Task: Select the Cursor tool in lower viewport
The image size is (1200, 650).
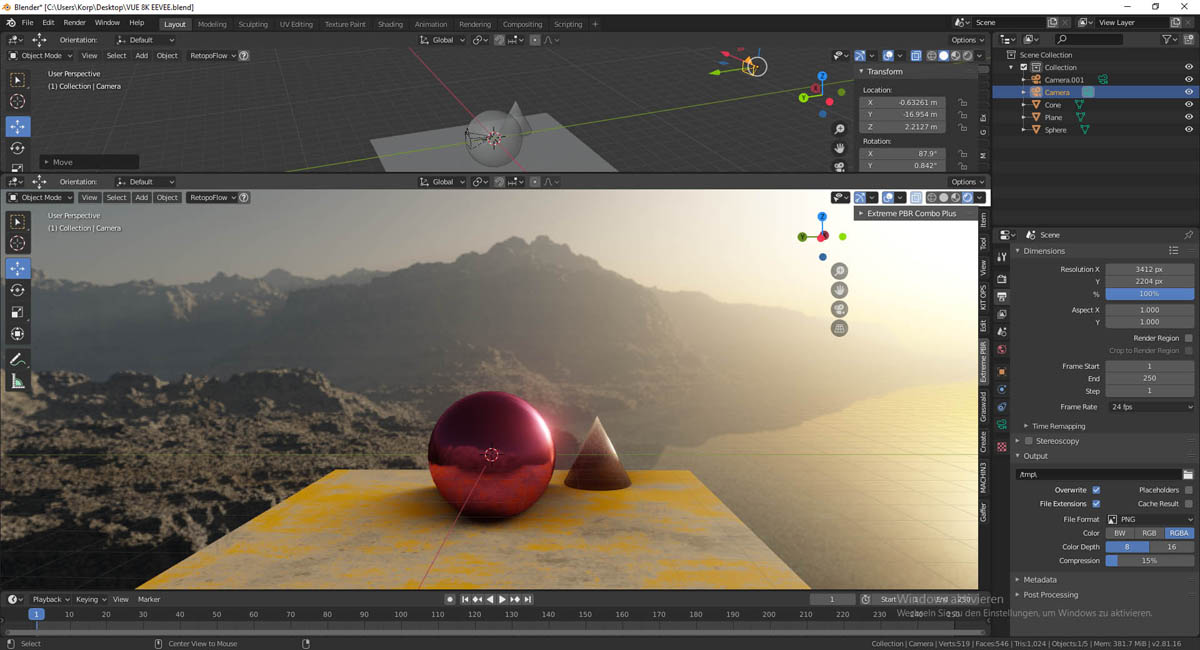Action: point(18,243)
